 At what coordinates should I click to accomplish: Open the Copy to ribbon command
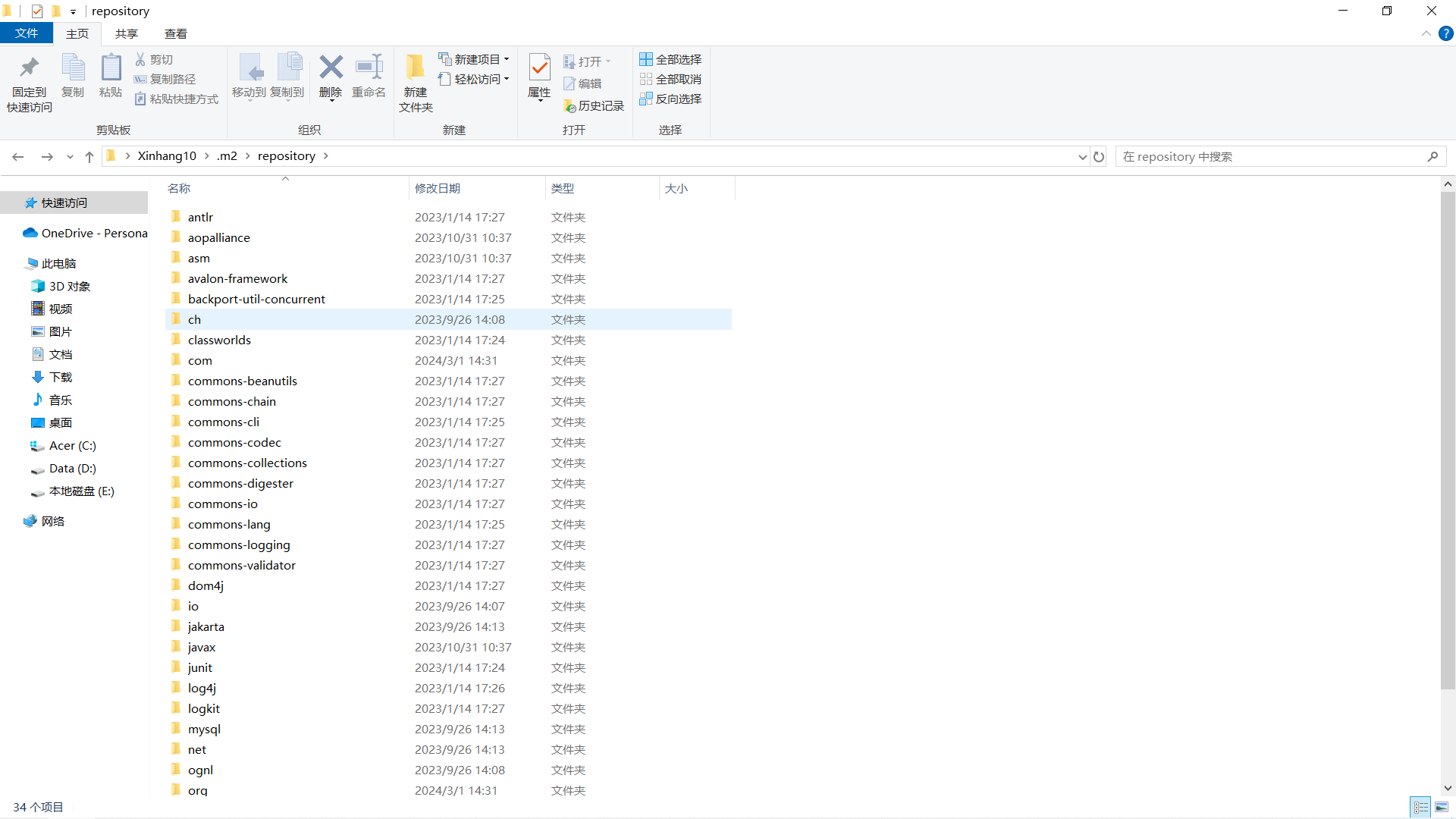point(287,77)
